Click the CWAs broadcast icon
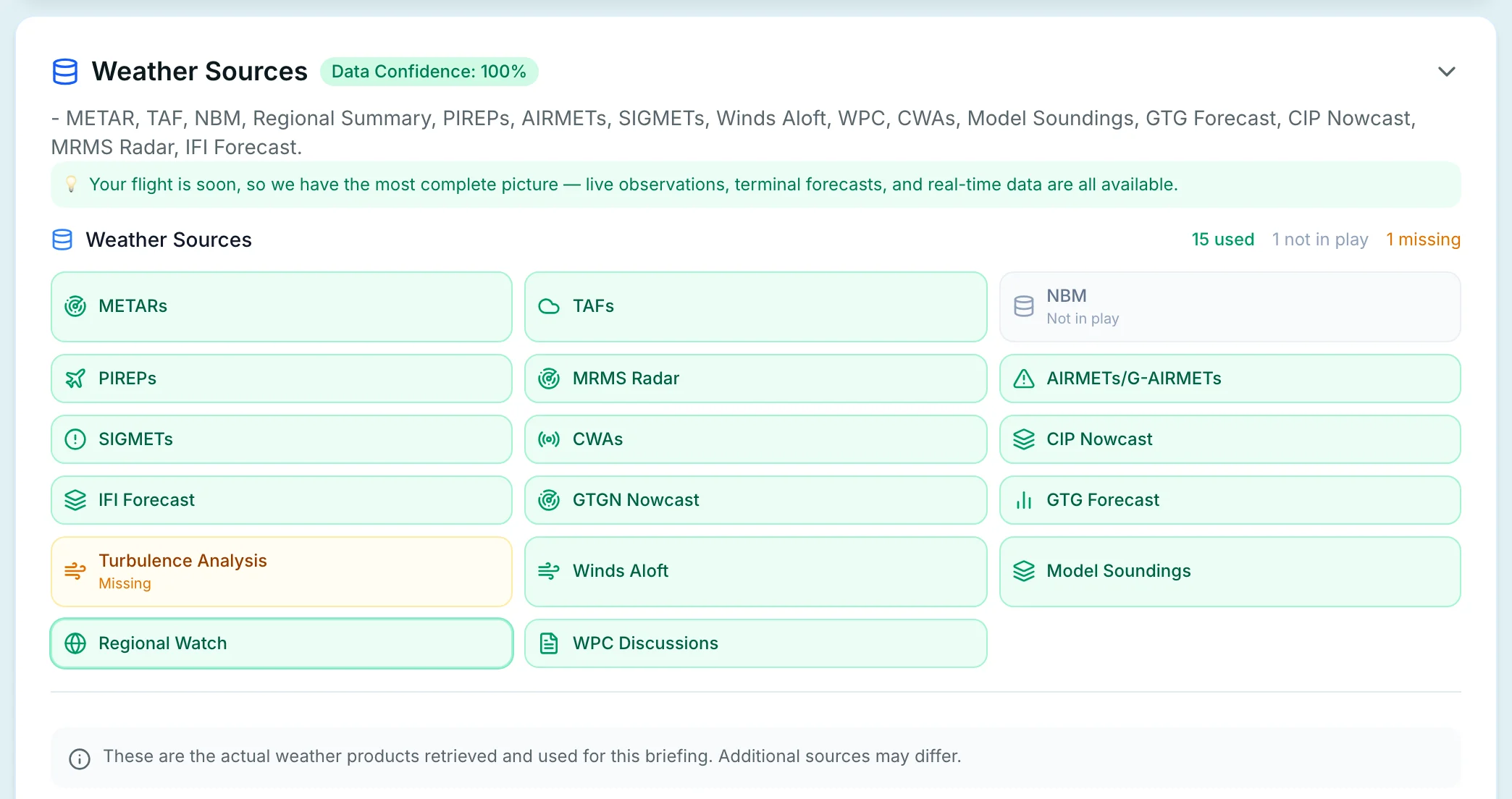Viewport: 1512px width, 799px height. [x=549, y=439]
